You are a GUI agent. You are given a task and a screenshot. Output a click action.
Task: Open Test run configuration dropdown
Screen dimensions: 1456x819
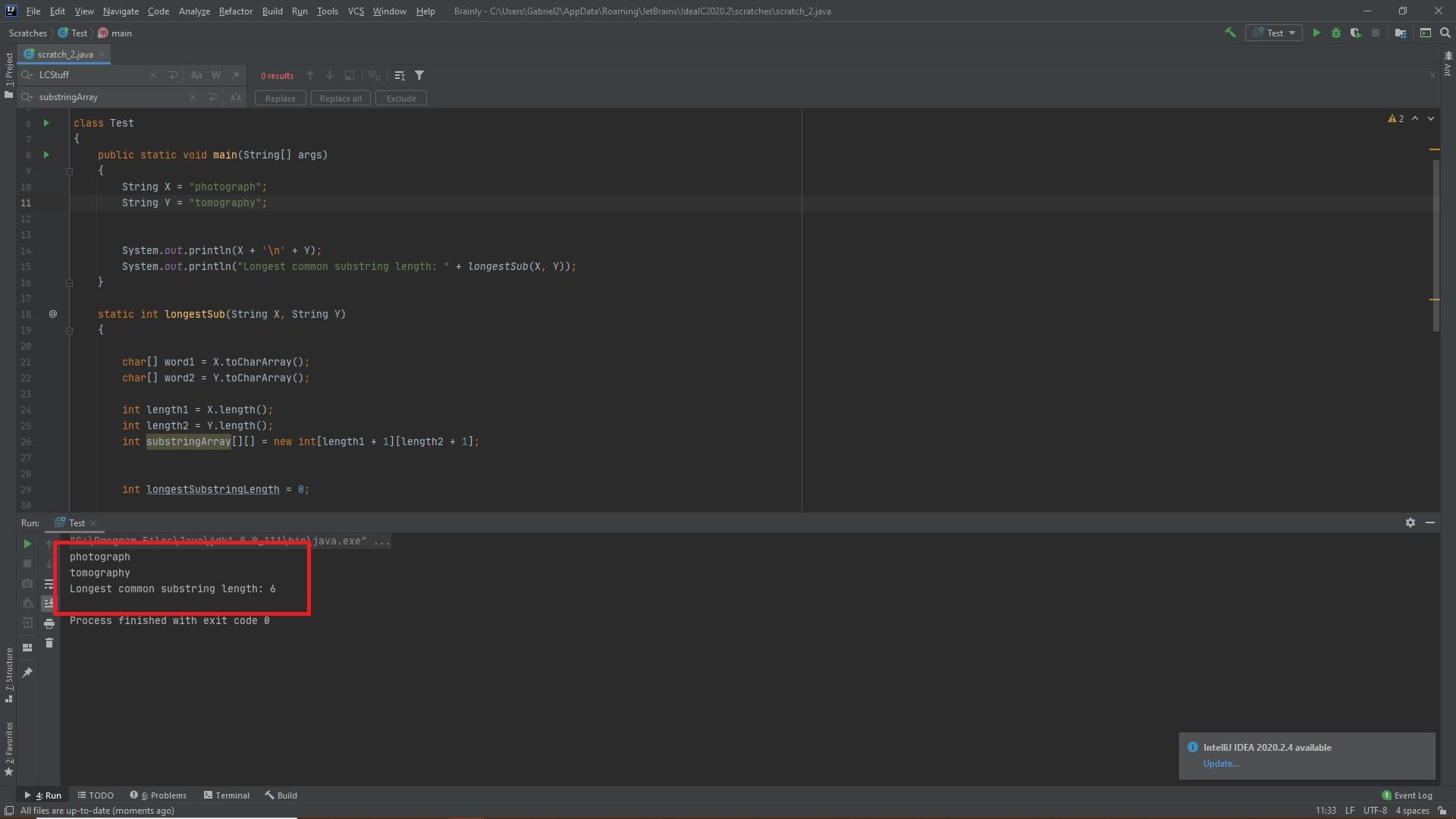(1274, 33)
